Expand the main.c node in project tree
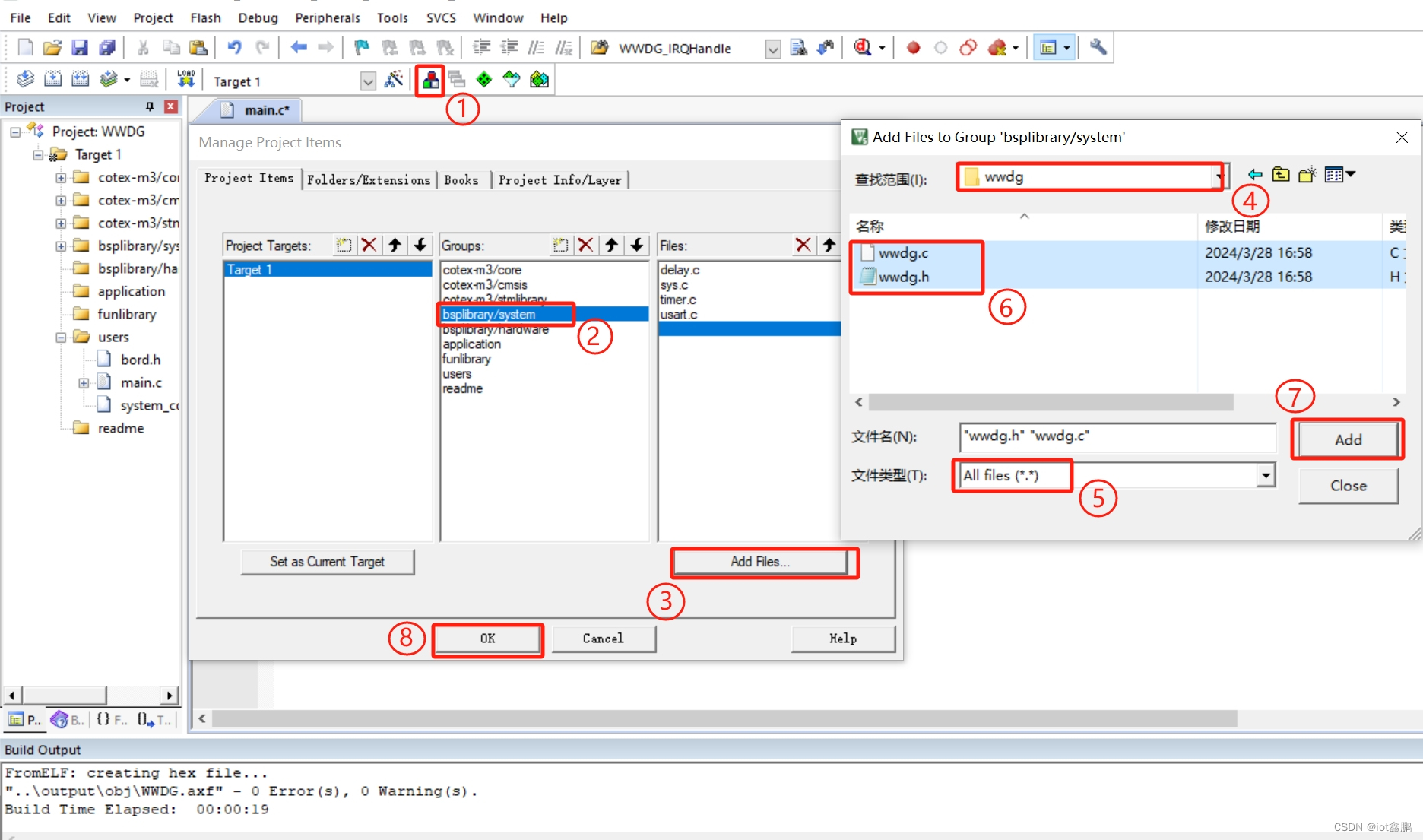 (84, 382)
